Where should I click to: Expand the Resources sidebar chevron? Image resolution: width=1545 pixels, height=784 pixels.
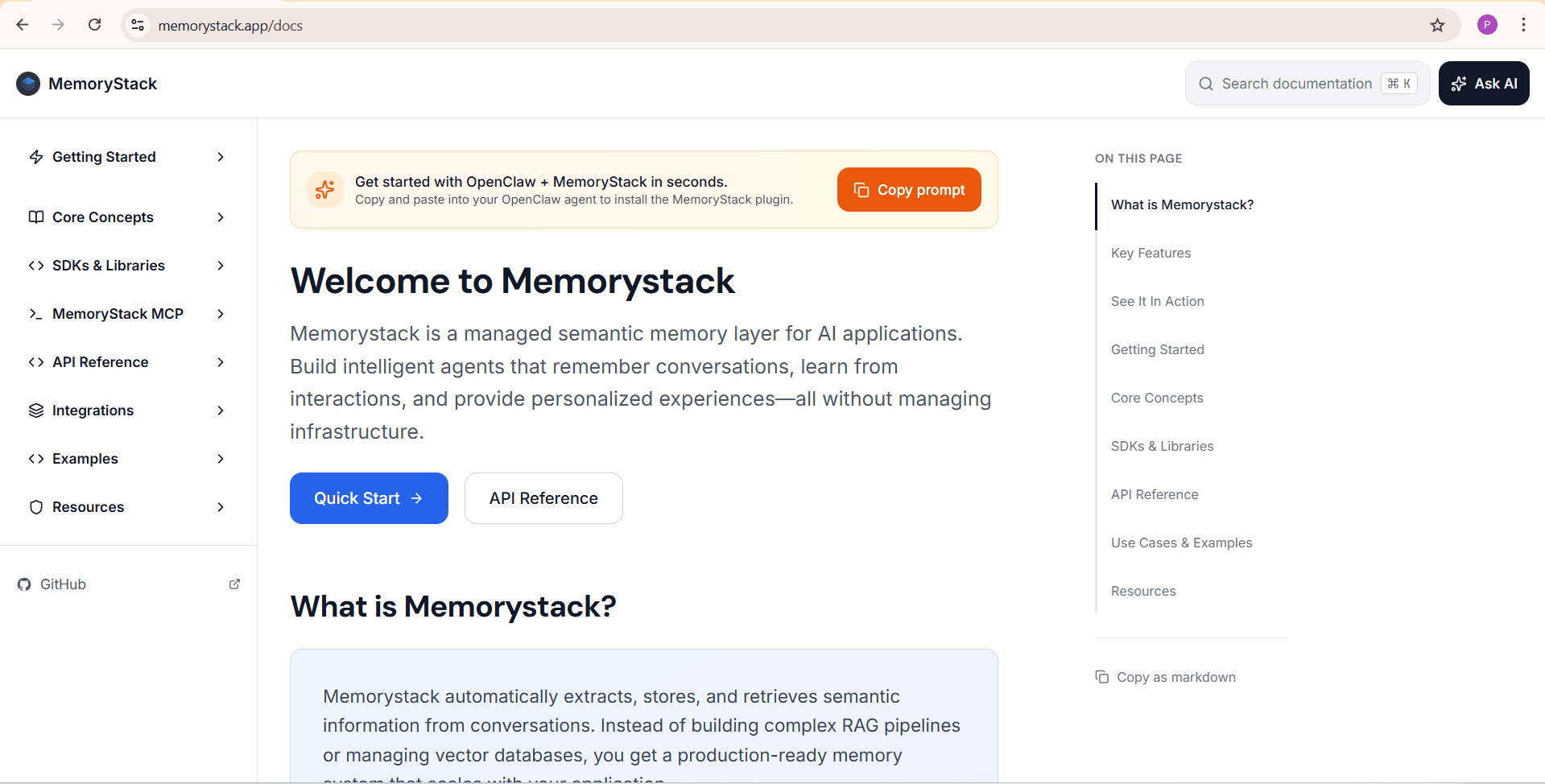point(221,507)
